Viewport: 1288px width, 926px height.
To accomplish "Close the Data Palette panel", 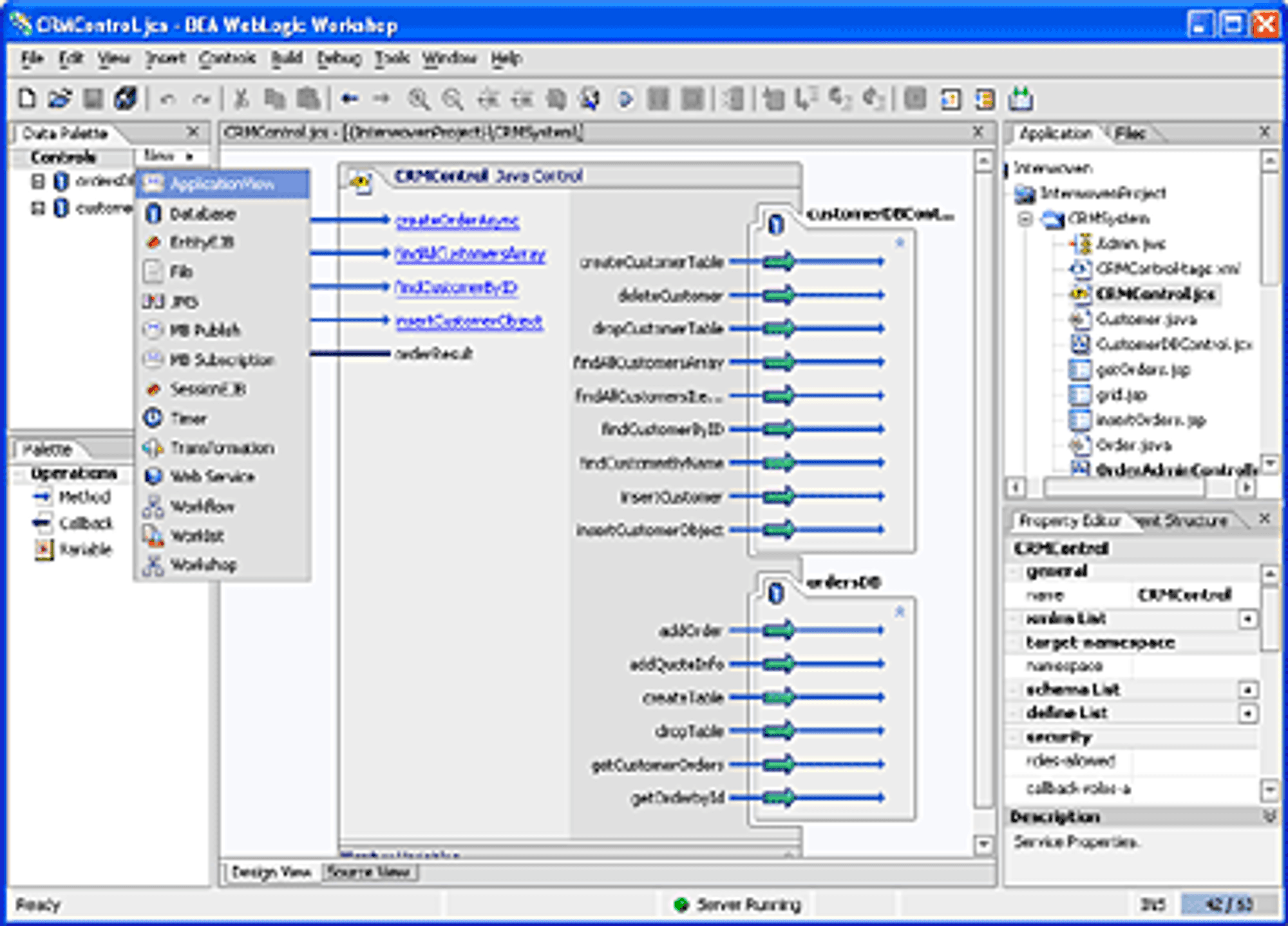I will coord(192,132).
